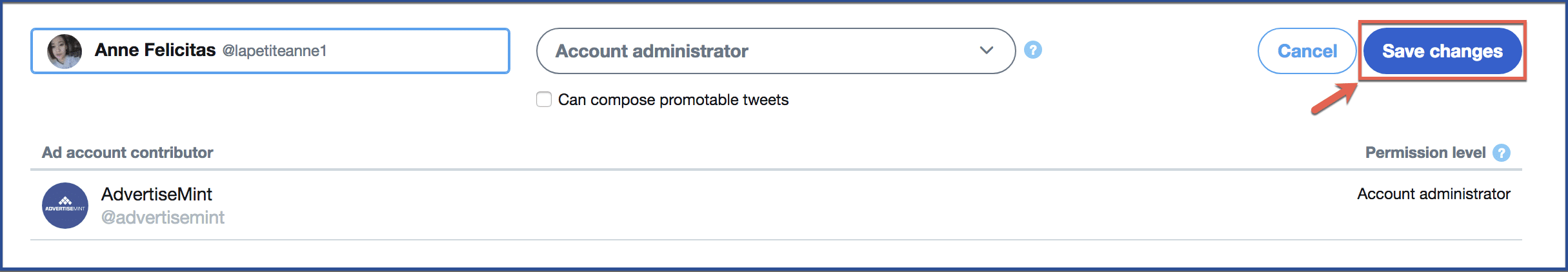Click the red arrow annotation
The height and width of the screenshot is (272, 1568).
(1334, 99)
